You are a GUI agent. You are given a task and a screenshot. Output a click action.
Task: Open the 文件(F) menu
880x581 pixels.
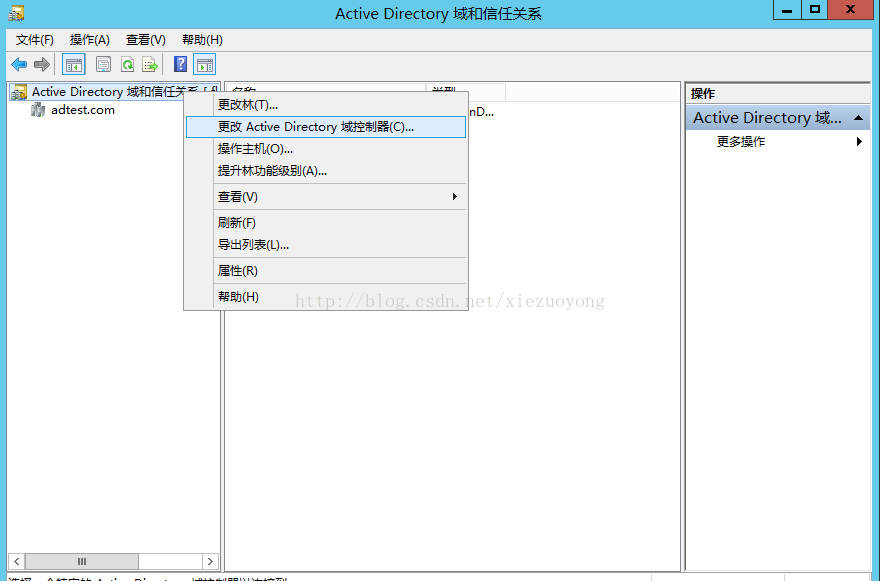point(35,40)
